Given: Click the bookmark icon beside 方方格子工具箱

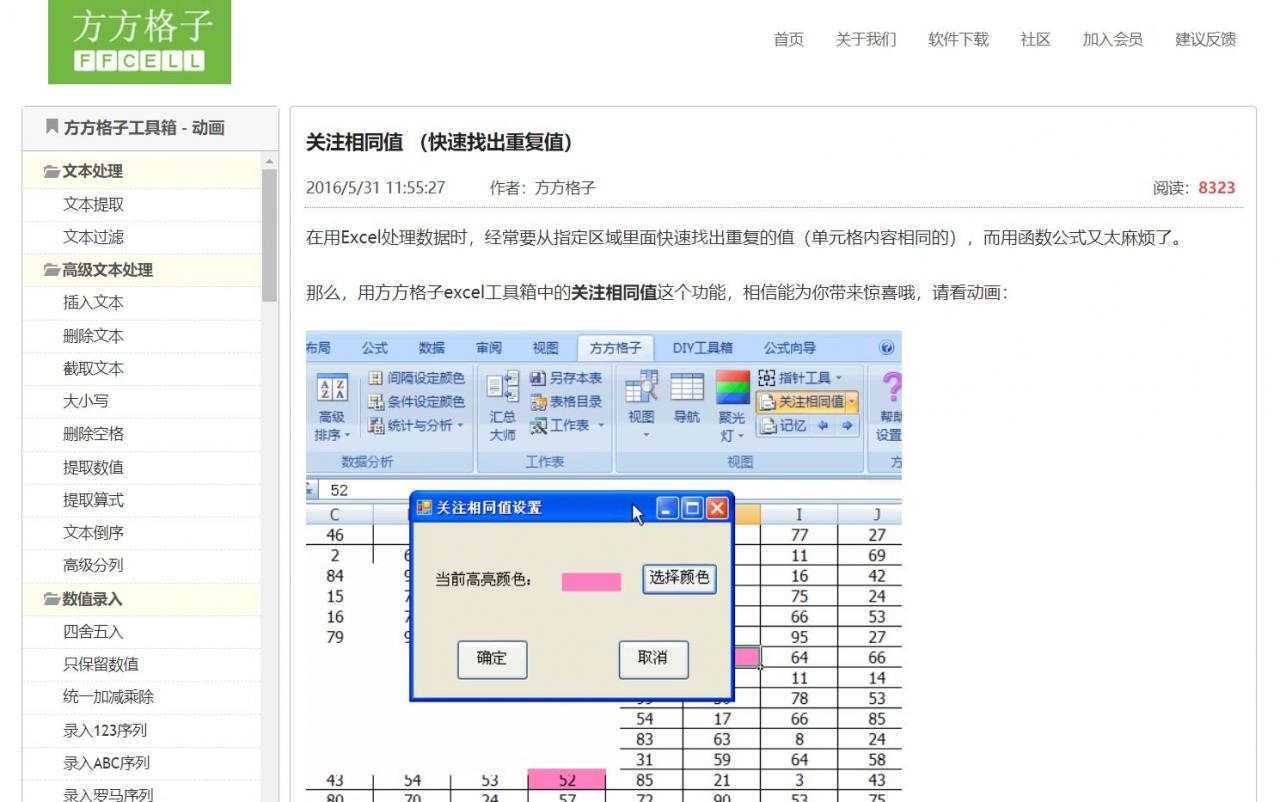Looking at the screenshot, I should 52,127.
